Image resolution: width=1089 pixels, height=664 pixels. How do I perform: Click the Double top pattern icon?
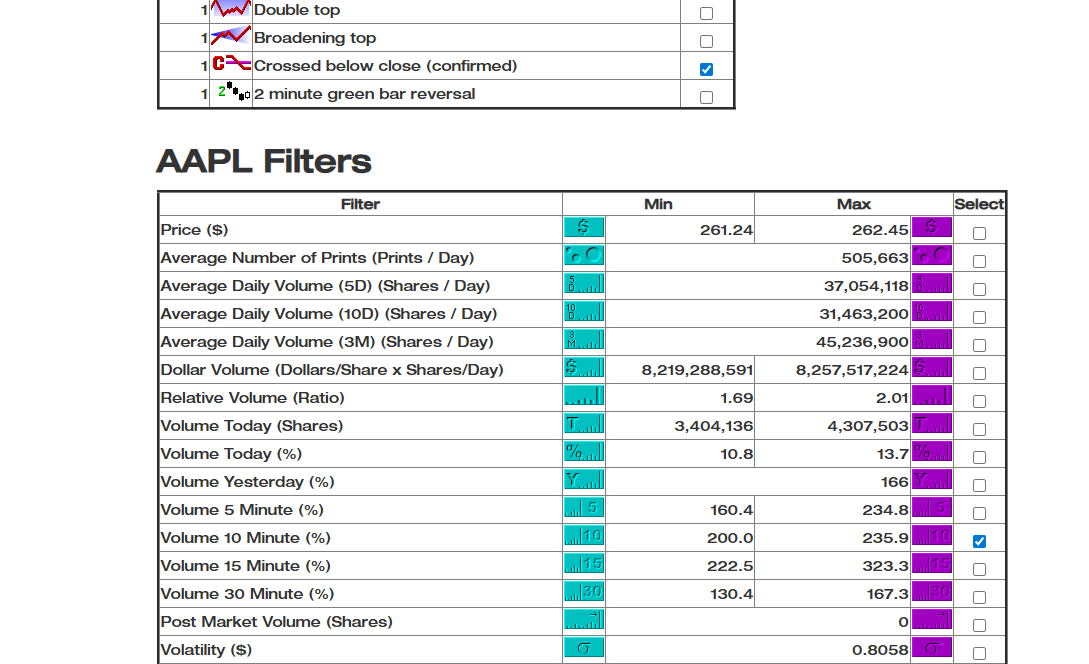pyautogui.click(x=231, y=11)
